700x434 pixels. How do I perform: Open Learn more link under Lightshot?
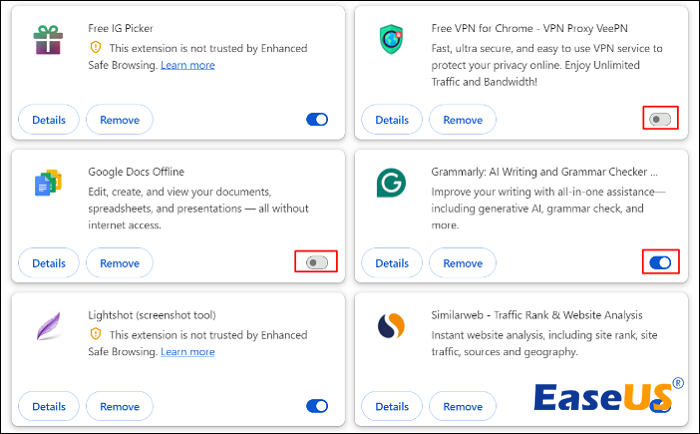188,352
